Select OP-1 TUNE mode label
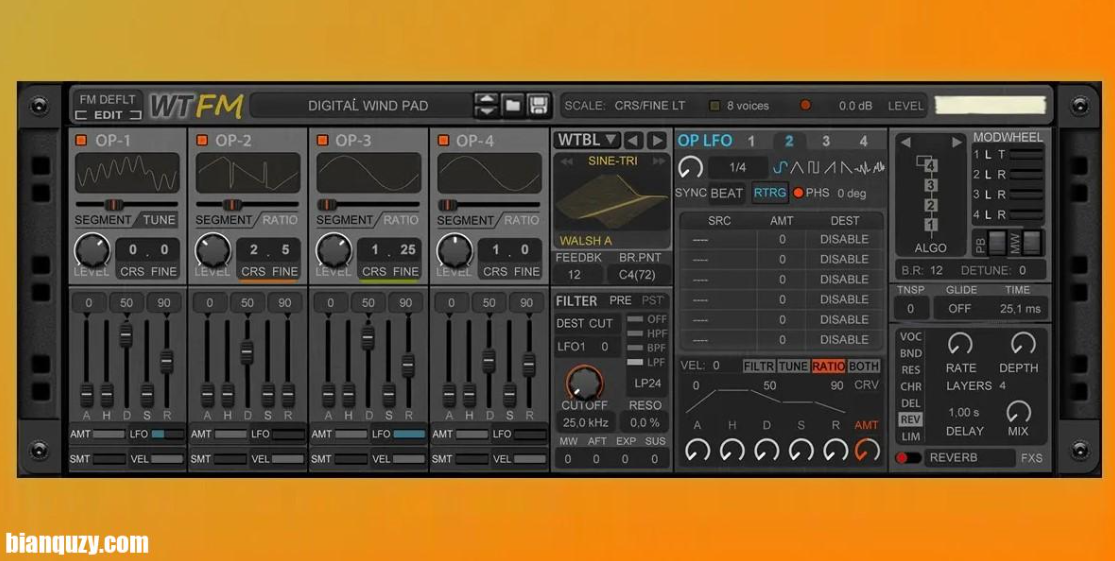 [x=159, y=220]
